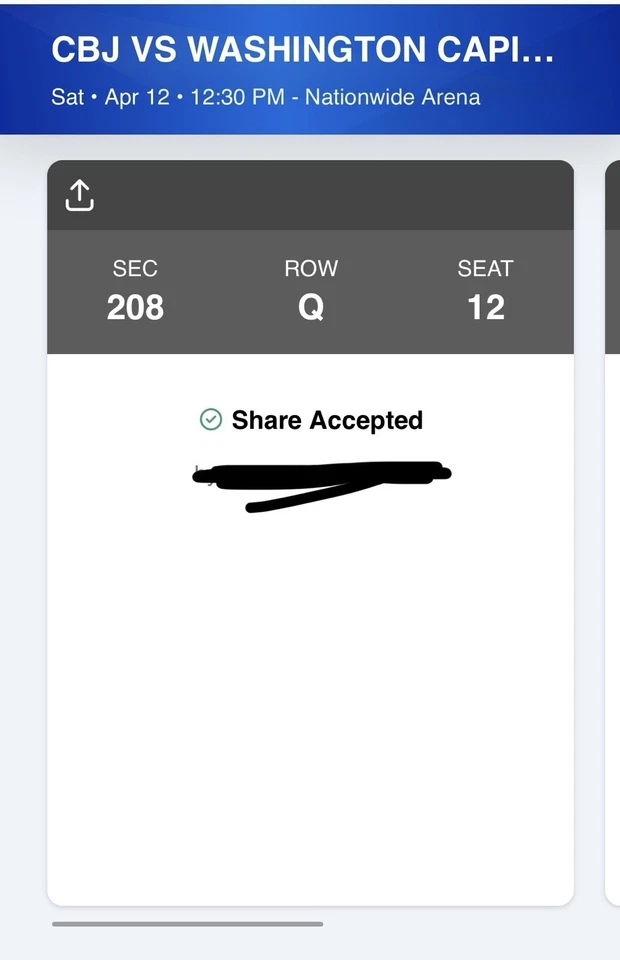Show the next ticket card peeking right

pos(612,530)
